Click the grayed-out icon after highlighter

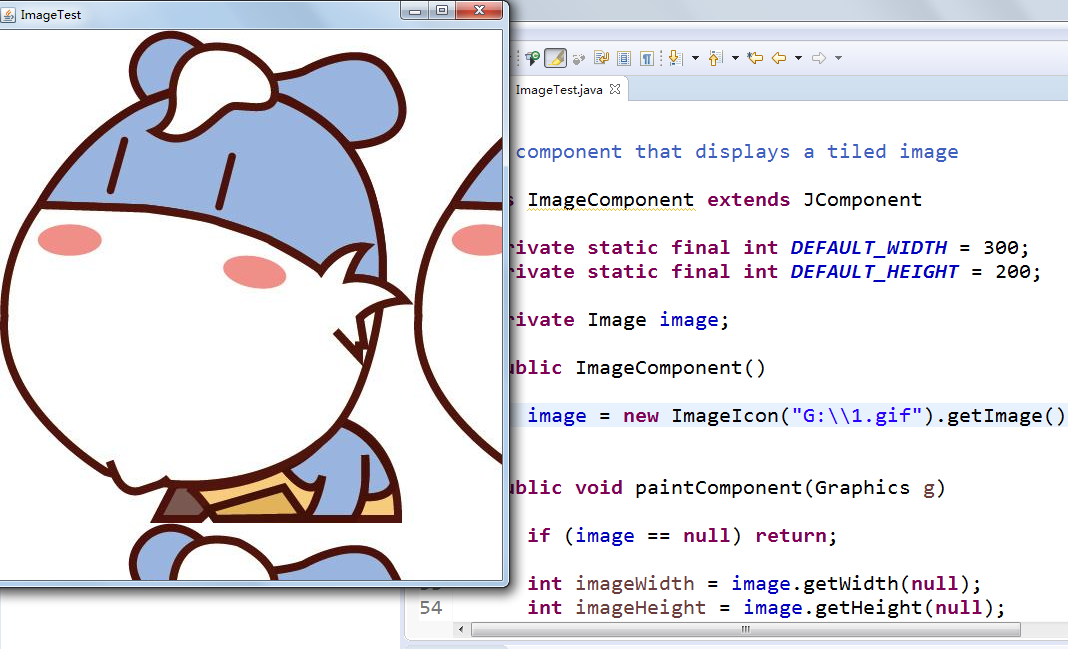pyautogui.click(x=579, y=59)
